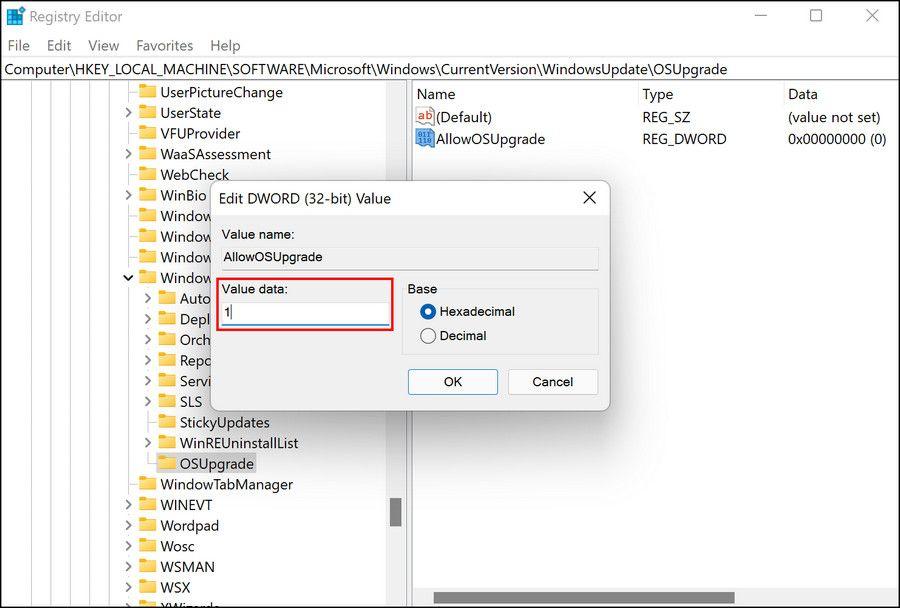Screen dimensions: 900x608
Task: Click the WindowTabManager folder icon
Action: point(147,485)
